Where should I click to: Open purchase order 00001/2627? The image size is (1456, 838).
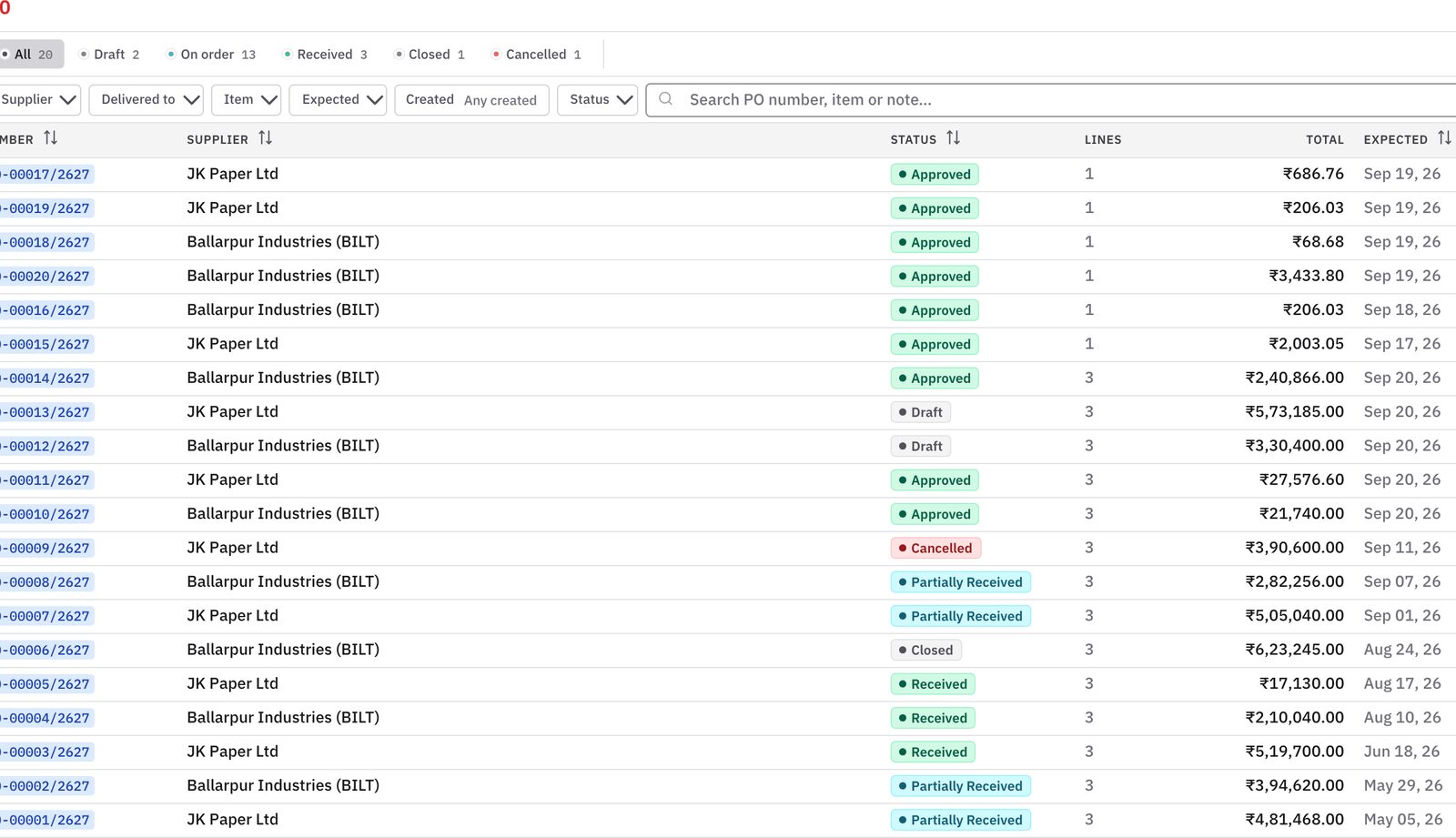46,820
